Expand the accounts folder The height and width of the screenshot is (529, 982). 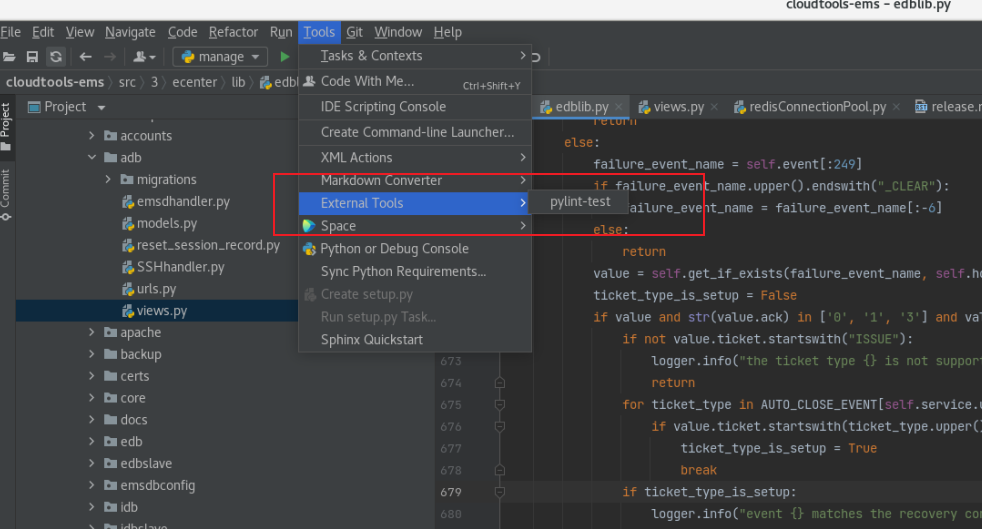point(91,135)
